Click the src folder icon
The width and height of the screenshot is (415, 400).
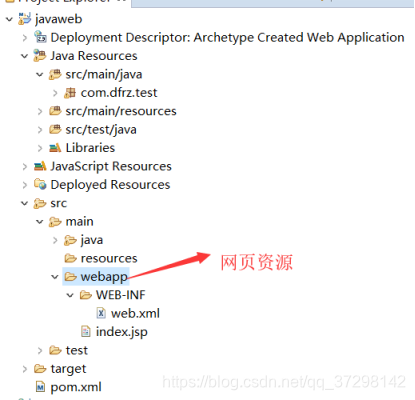pyautogui.click(x=40, y=203)
